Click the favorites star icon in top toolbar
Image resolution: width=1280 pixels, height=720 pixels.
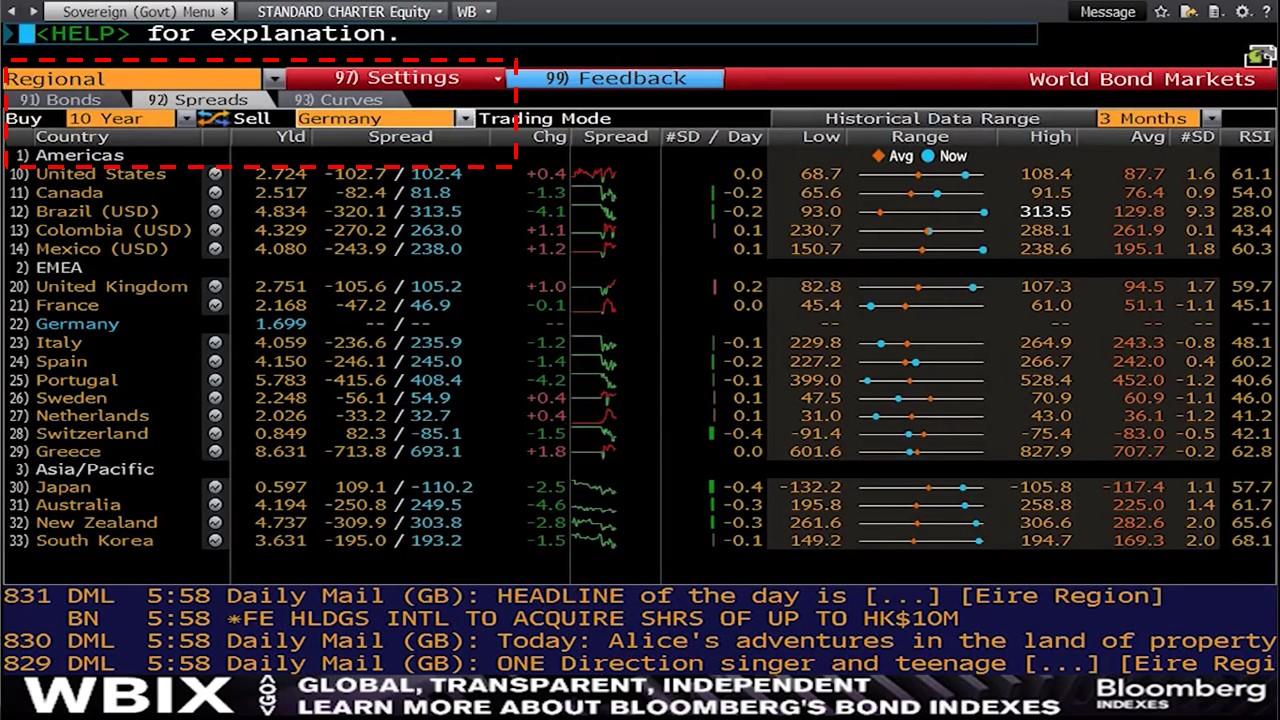tap(1162, 12)
